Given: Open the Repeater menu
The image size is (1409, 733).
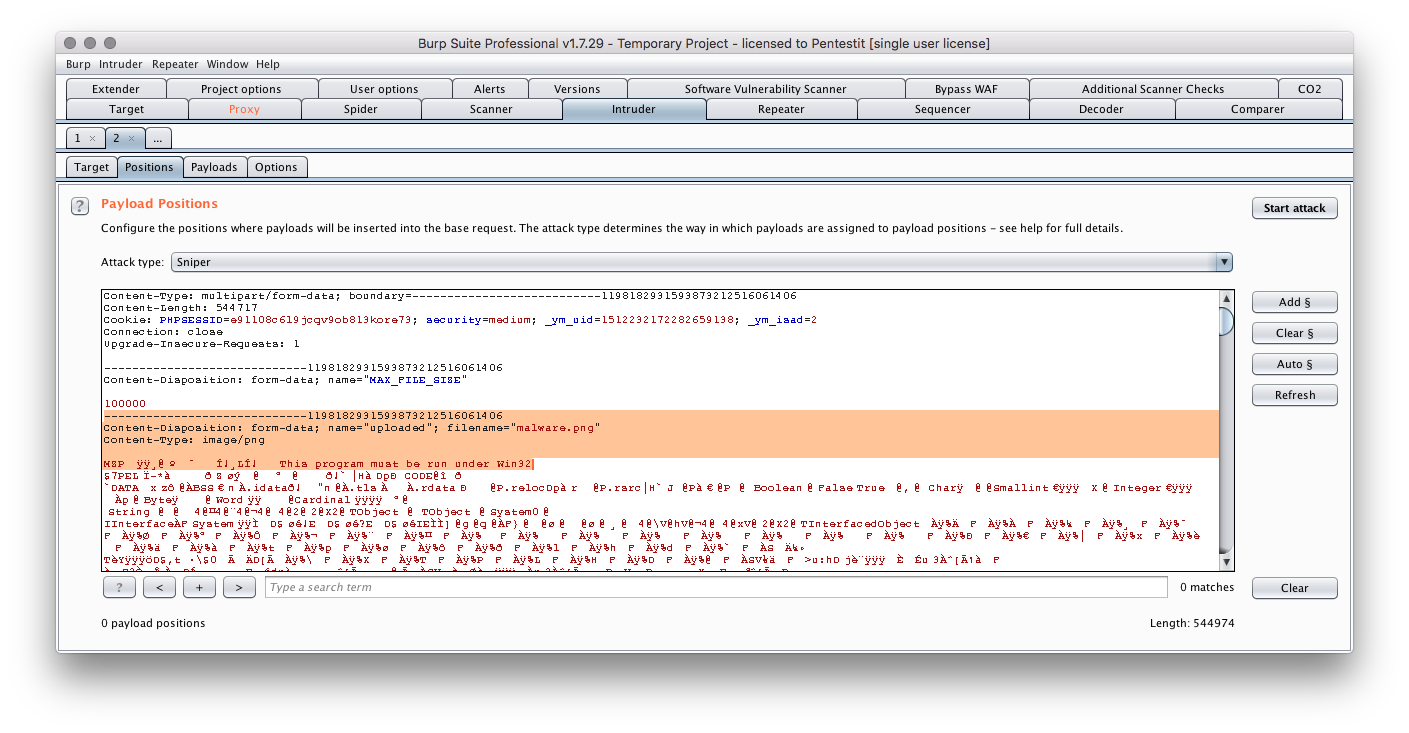Looking at the screenshot, I should [175, 64].
